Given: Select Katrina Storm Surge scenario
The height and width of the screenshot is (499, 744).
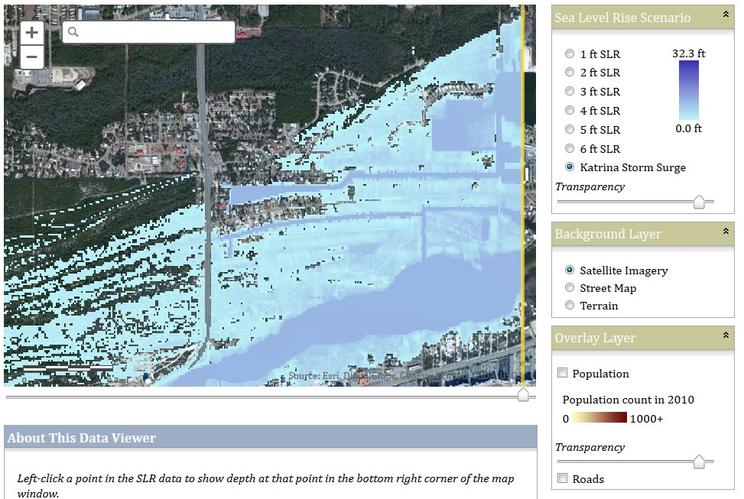Looking at the screenshot, I should pos(570,168).
